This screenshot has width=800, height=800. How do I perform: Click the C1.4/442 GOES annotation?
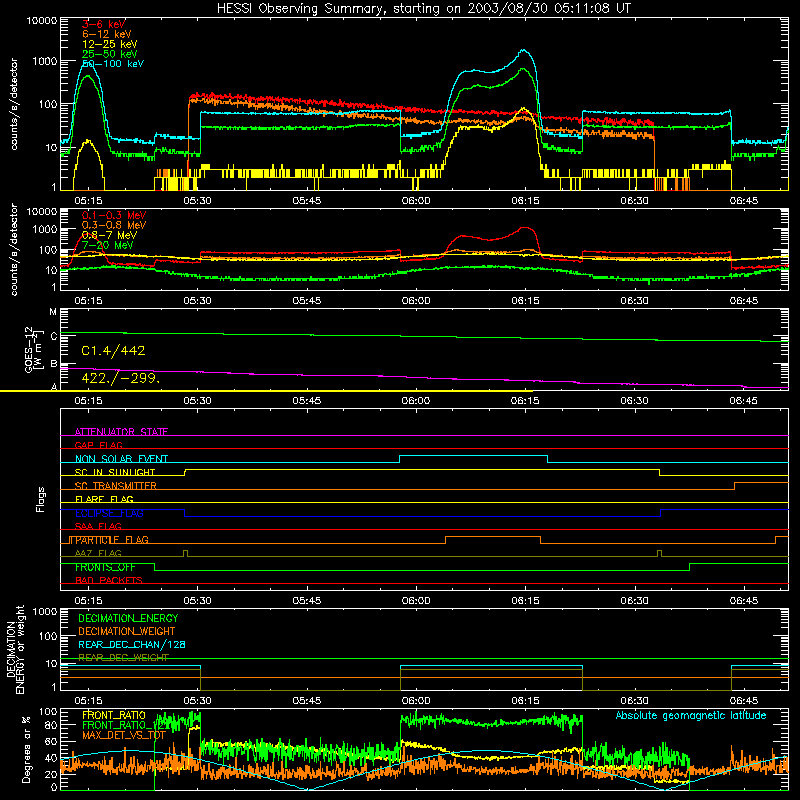(113, 351)
